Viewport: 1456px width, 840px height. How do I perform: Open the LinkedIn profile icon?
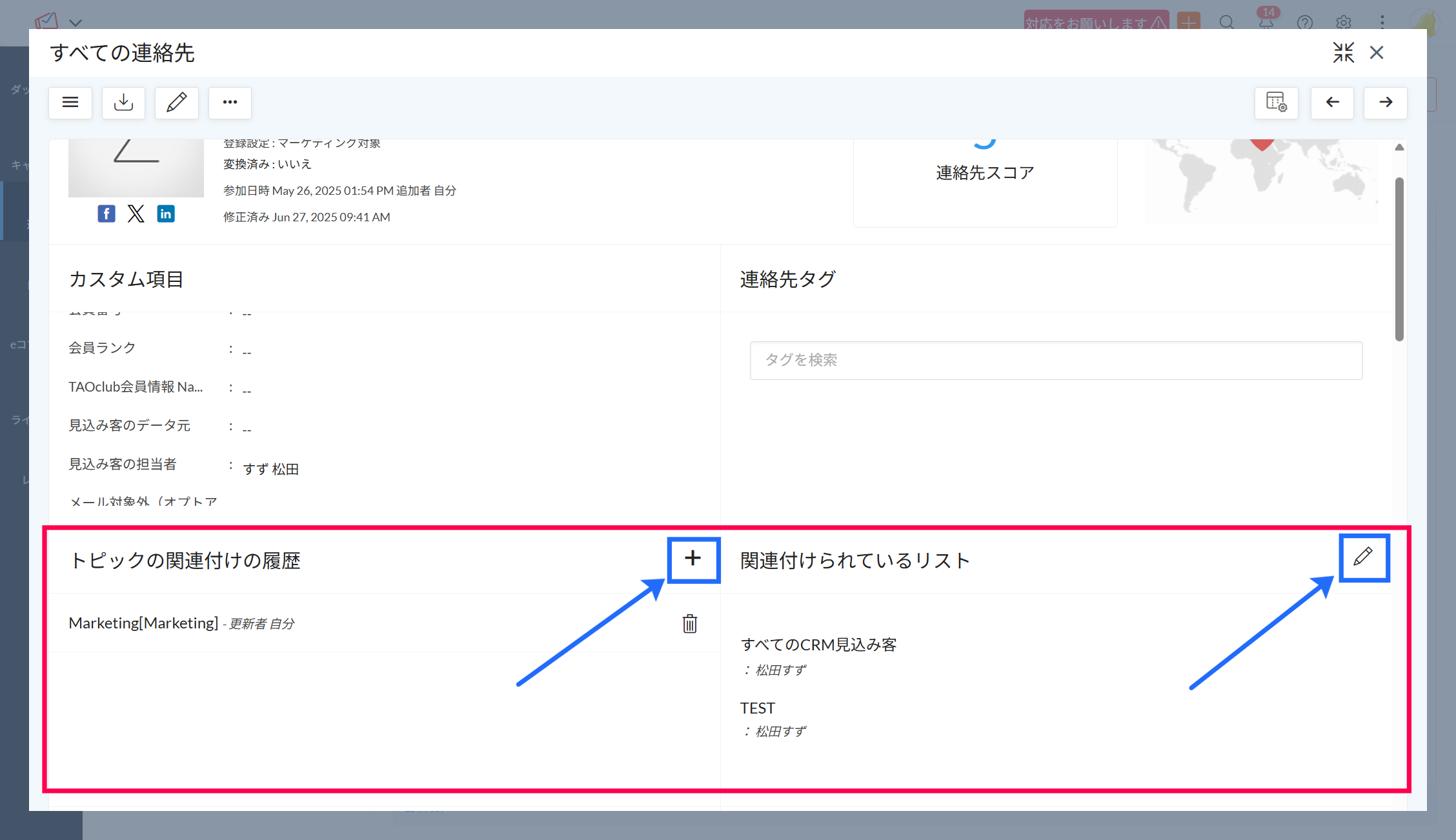(166, 214)
